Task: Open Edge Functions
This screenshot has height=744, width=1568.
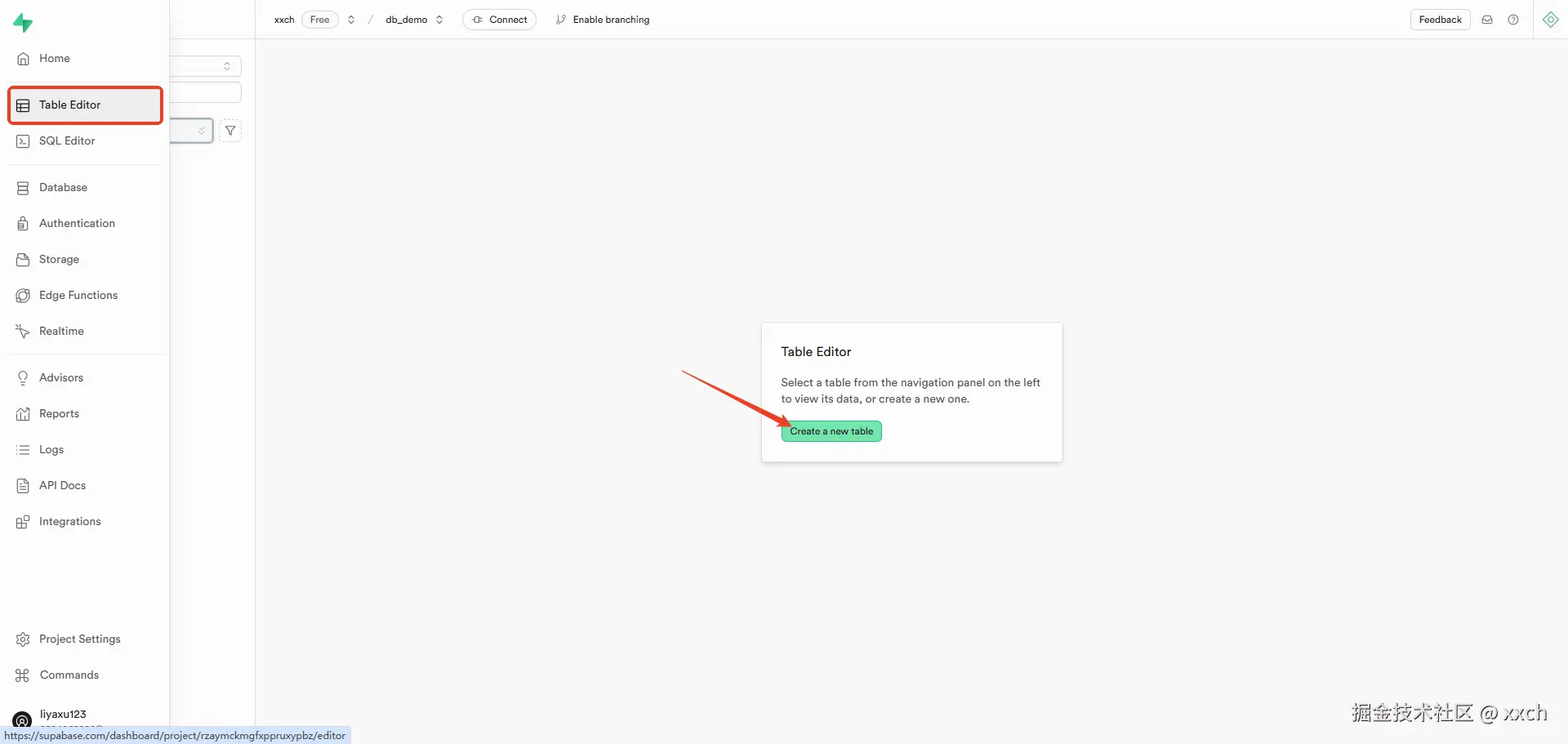Action: coord(85,296)
